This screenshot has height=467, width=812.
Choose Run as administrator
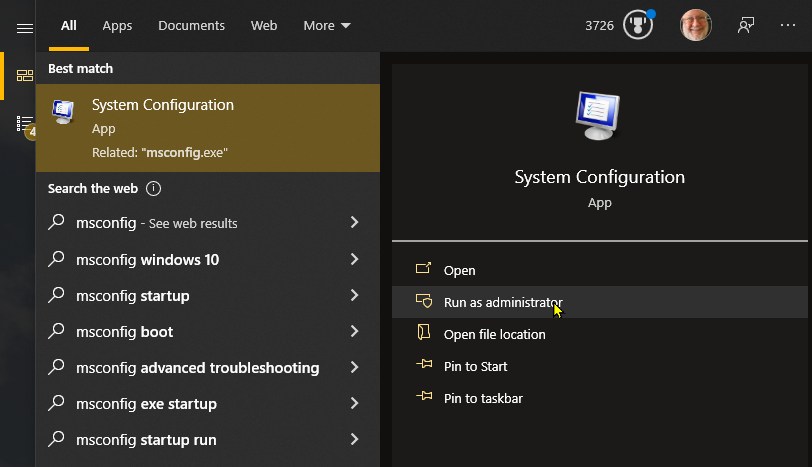point(600,302)
